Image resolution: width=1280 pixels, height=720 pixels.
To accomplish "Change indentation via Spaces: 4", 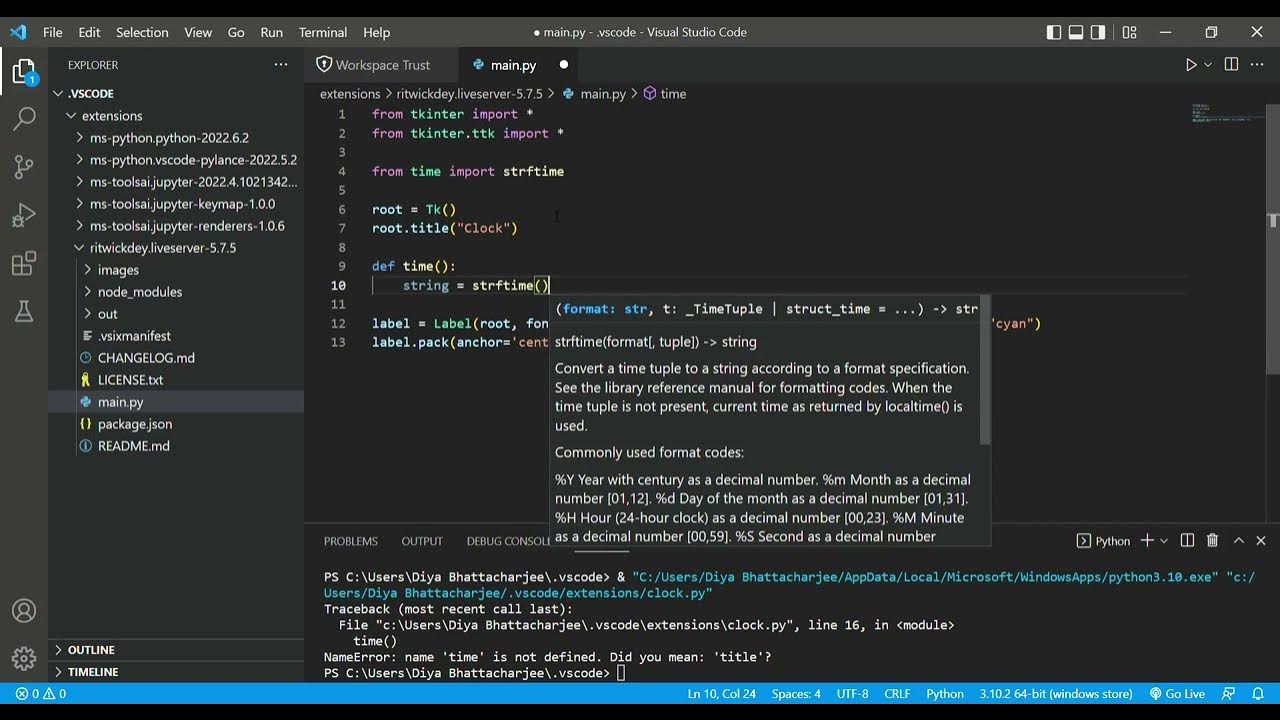I will (796, 694).
